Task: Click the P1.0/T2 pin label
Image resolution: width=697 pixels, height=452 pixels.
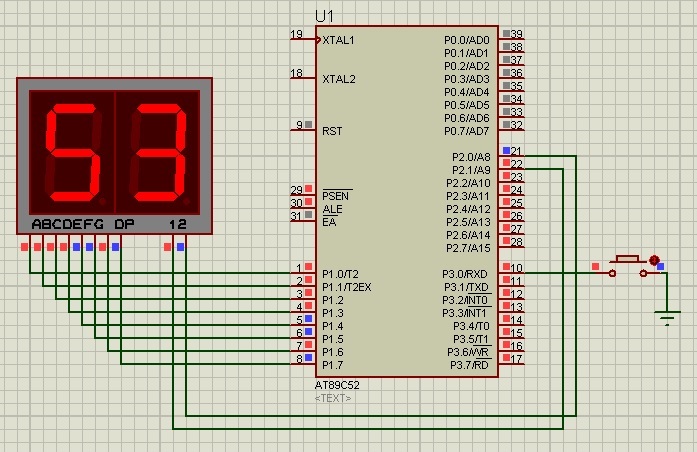Action: point(340,274)
